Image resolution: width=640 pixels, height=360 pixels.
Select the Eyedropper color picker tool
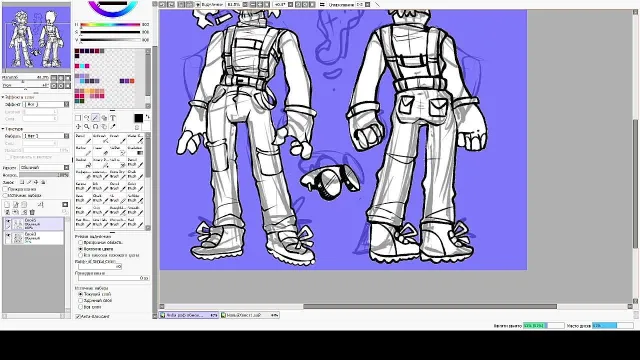[113, 127]
